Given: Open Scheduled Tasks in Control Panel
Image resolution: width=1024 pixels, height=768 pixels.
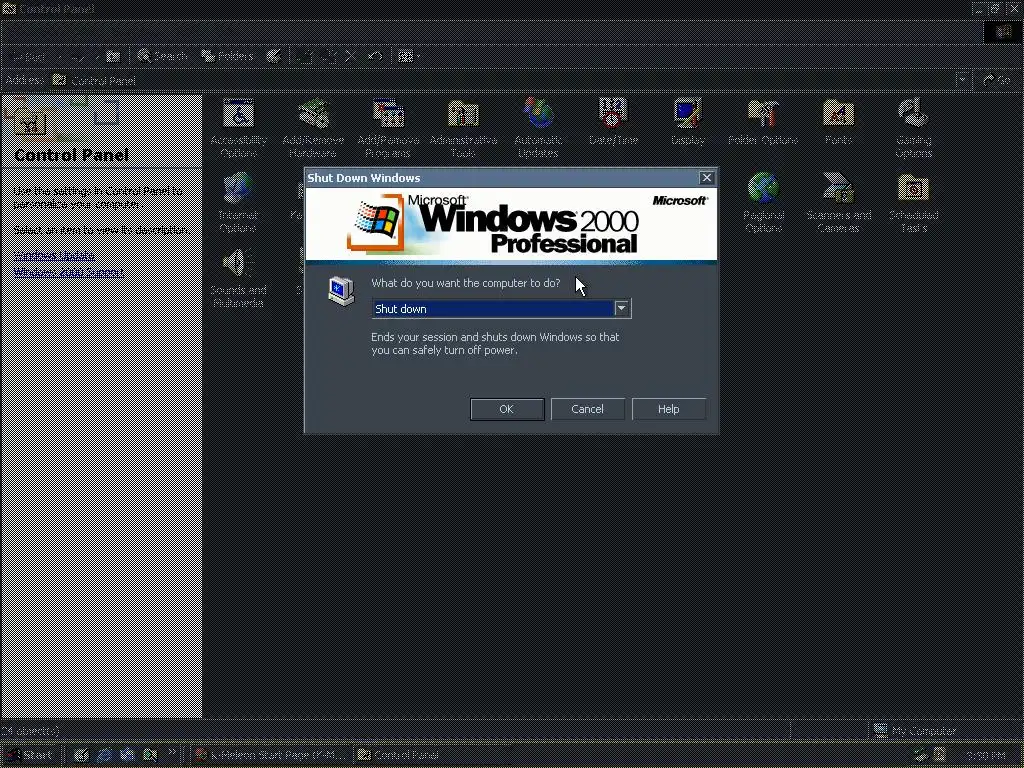Looking at the screenshot, I should 913,203.
